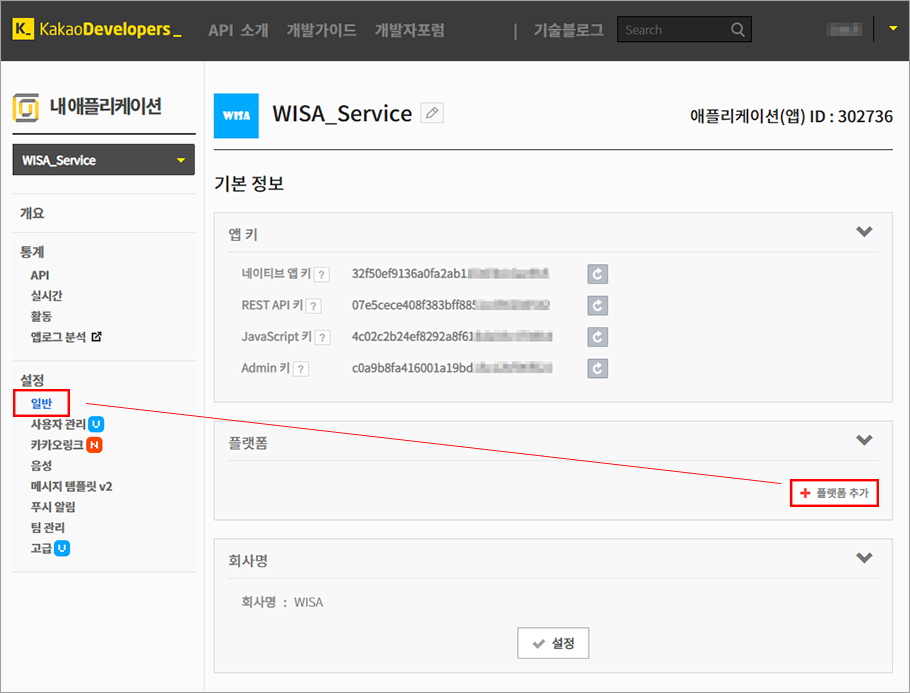This screenshot has width=910, height=693.
Task: Collapse the 회사명 section
Action: point(864,558)
